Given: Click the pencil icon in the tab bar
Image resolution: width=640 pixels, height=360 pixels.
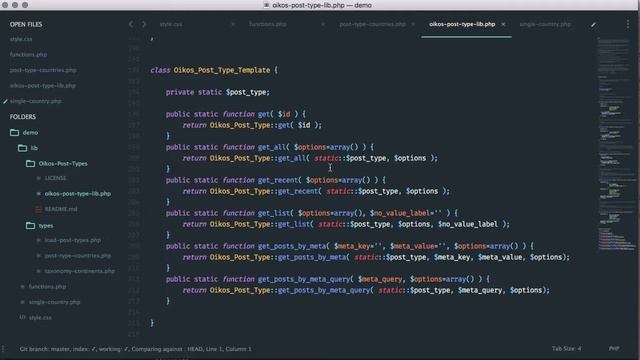Looking at the screenshot, I should [x=593, y=24].
